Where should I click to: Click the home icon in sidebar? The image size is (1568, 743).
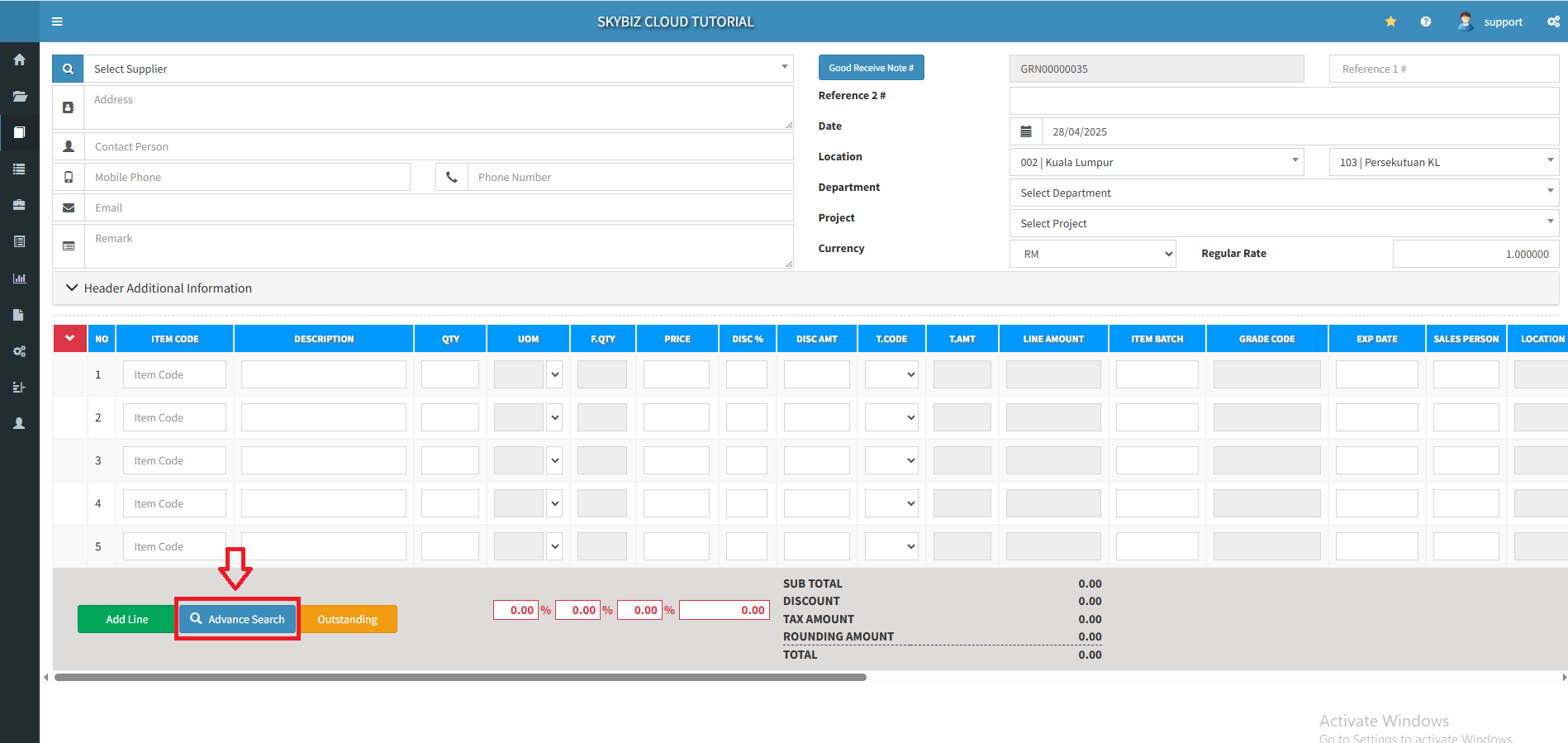point(19,60)
